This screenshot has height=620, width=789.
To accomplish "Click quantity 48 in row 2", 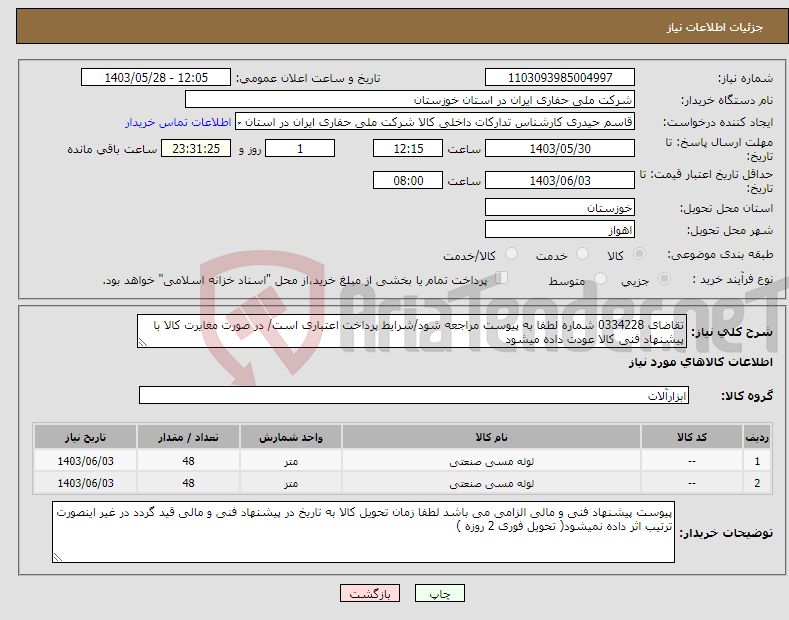I will pyautogui.click(x=188, y=483).
